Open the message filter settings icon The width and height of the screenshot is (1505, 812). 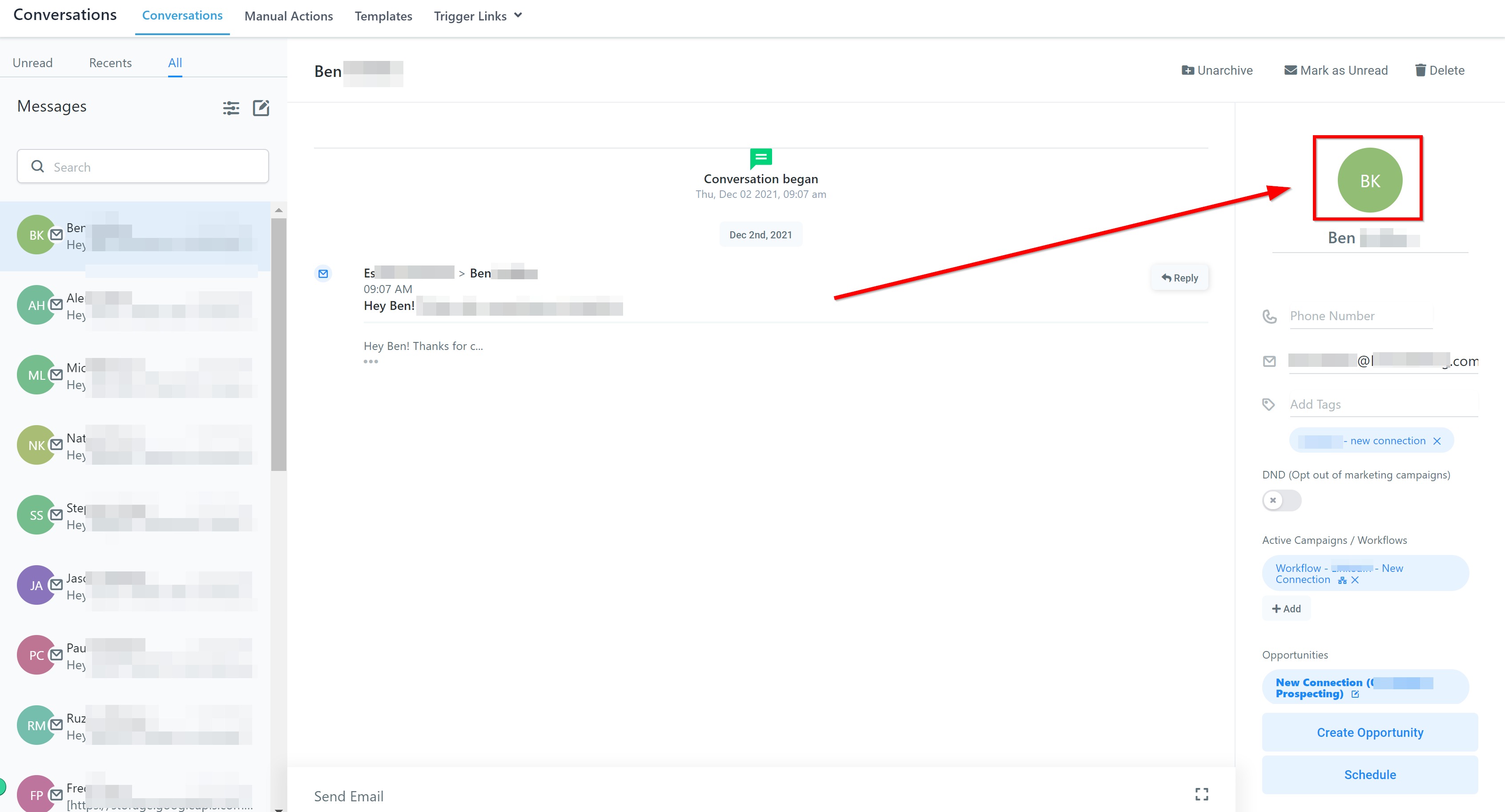(x=231, y=108)
